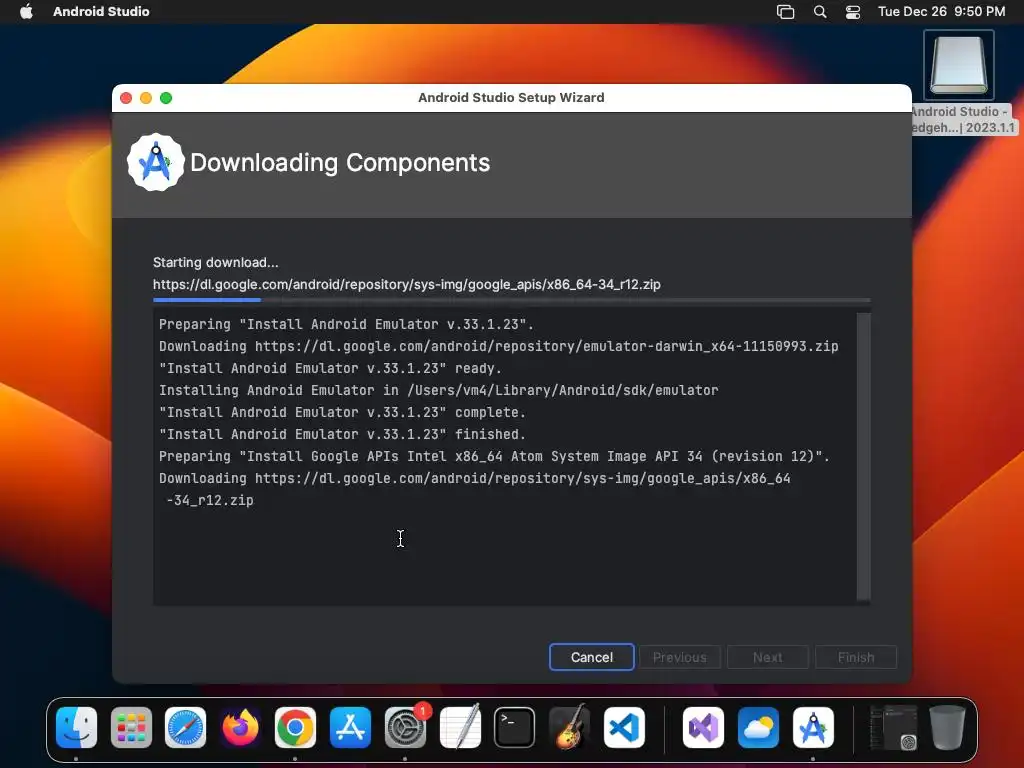Click log line ending with 'complete.'
This screenshot has height=768, width=1024.
342,413
